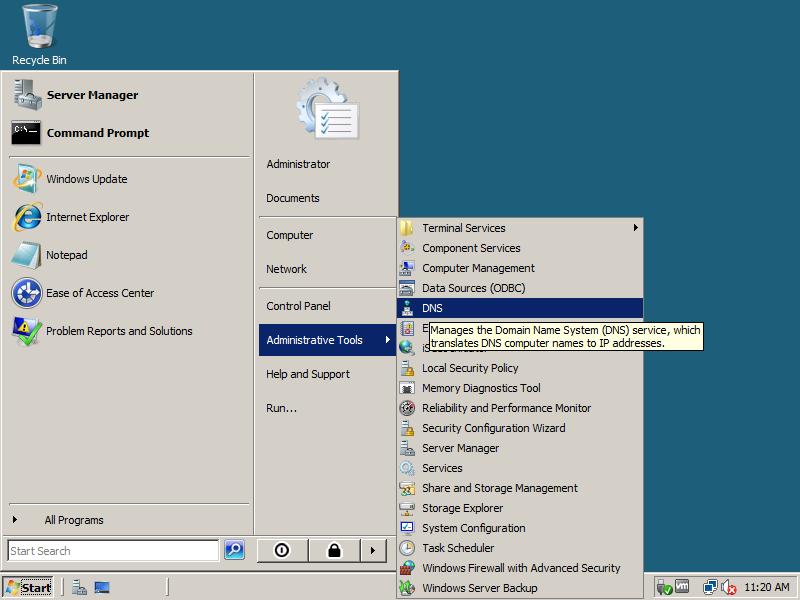
Task: Open Help and Support
Action: point(308,374)
